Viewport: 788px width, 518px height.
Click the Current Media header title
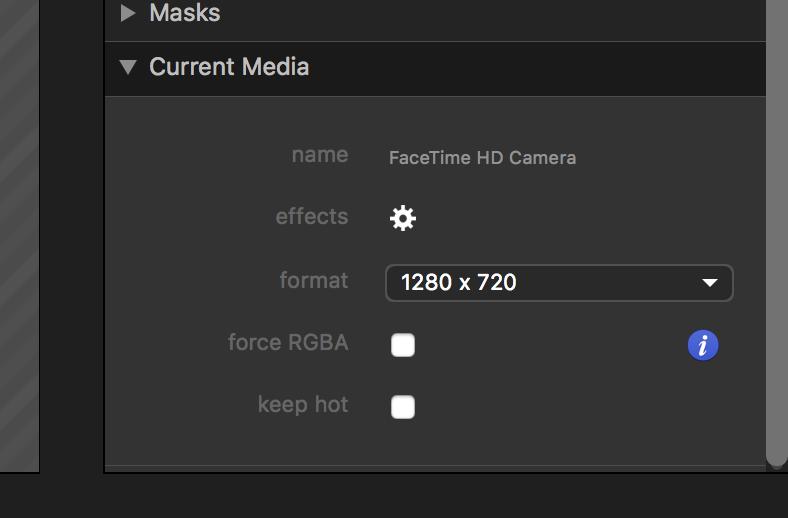click(x=229, y=67)
